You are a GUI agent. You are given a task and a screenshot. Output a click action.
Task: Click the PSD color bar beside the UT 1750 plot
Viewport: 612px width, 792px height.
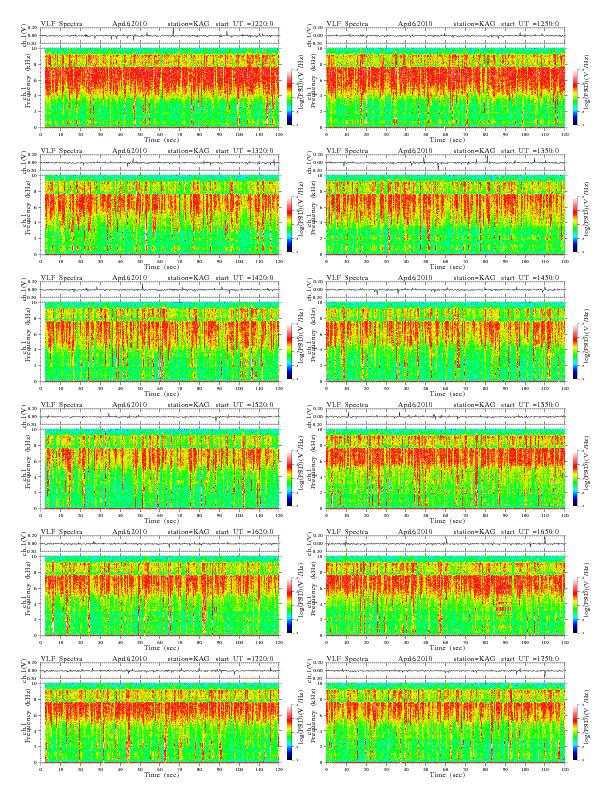tap(575, 732)
